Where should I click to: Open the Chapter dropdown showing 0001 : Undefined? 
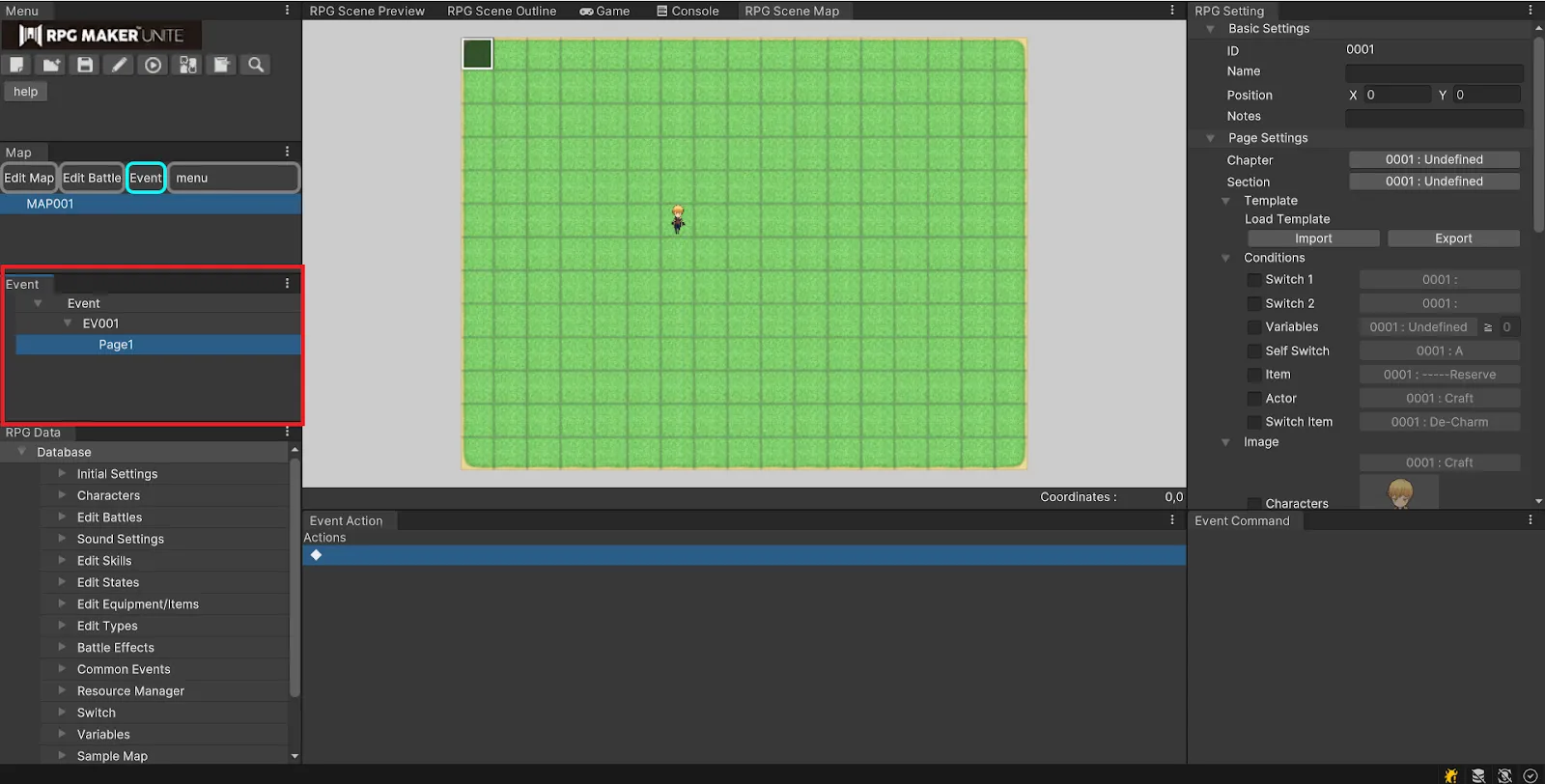point(1433,160)
